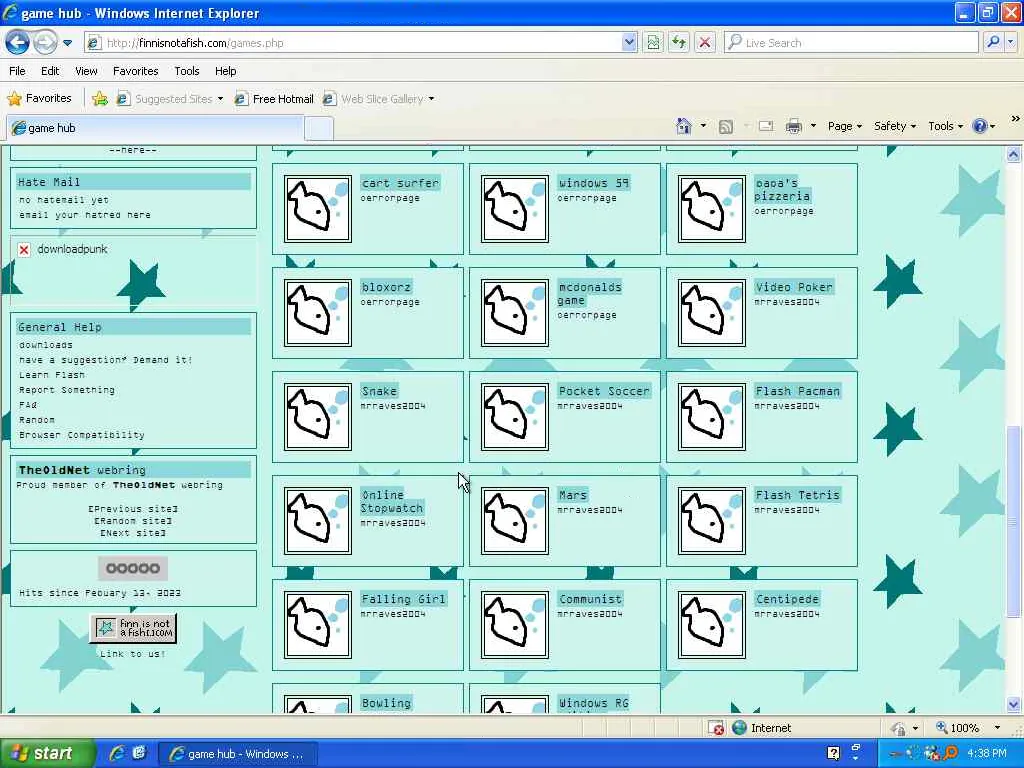
Task: Select the game hub tab
Action: coord(155,128)
